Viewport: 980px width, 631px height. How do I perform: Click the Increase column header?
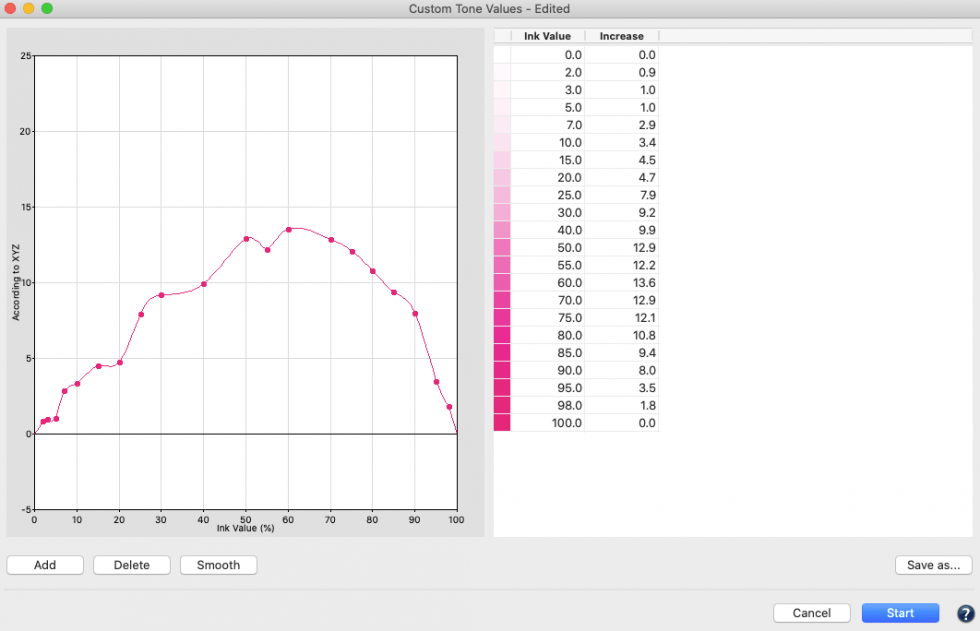[621, 36]
